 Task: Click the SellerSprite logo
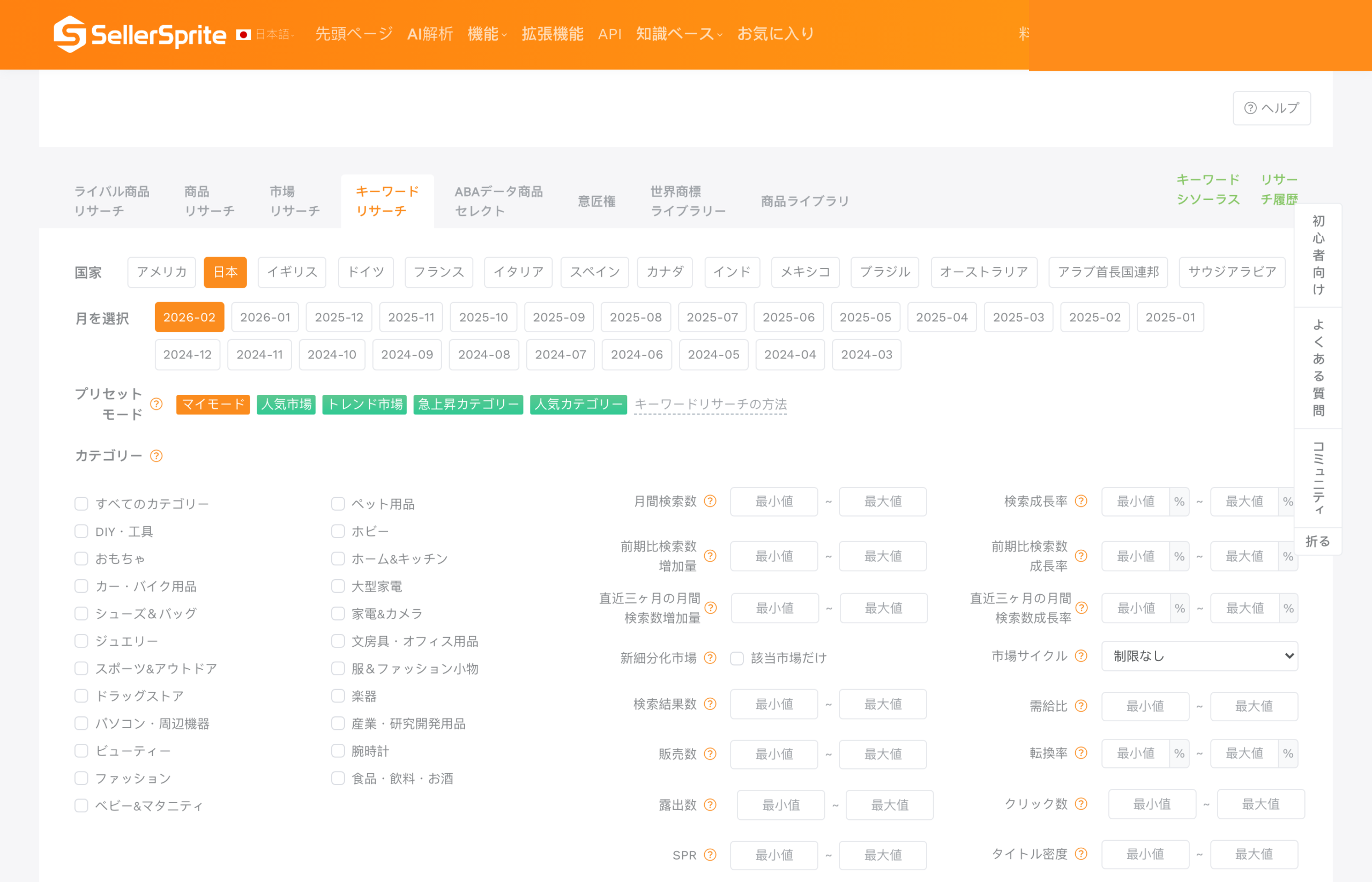click(x=139, y=34)
